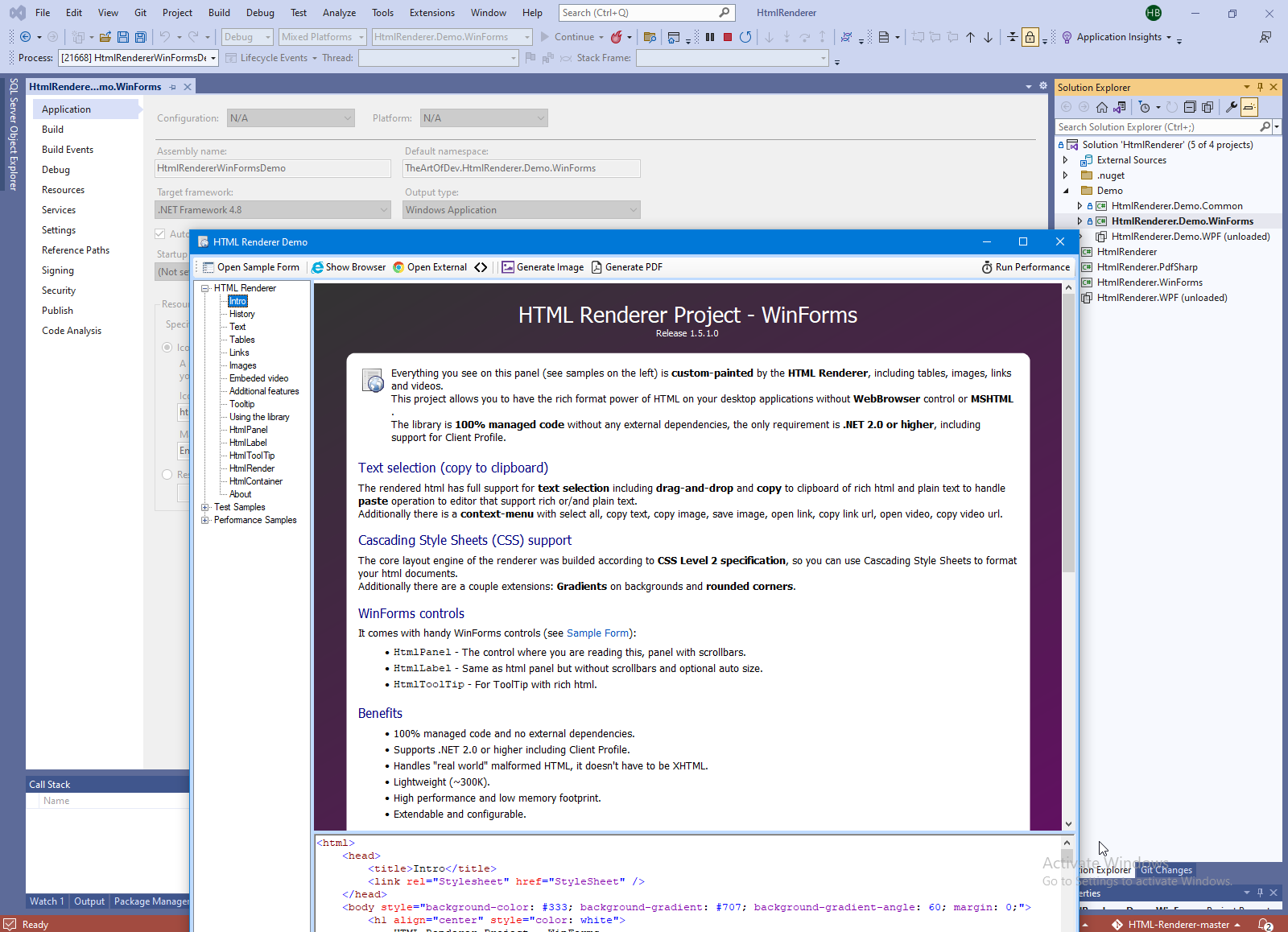The width and height of the screenshot is (1288, 932).
Task: Click the Search Solution Explorer field
Action: 1158,127
